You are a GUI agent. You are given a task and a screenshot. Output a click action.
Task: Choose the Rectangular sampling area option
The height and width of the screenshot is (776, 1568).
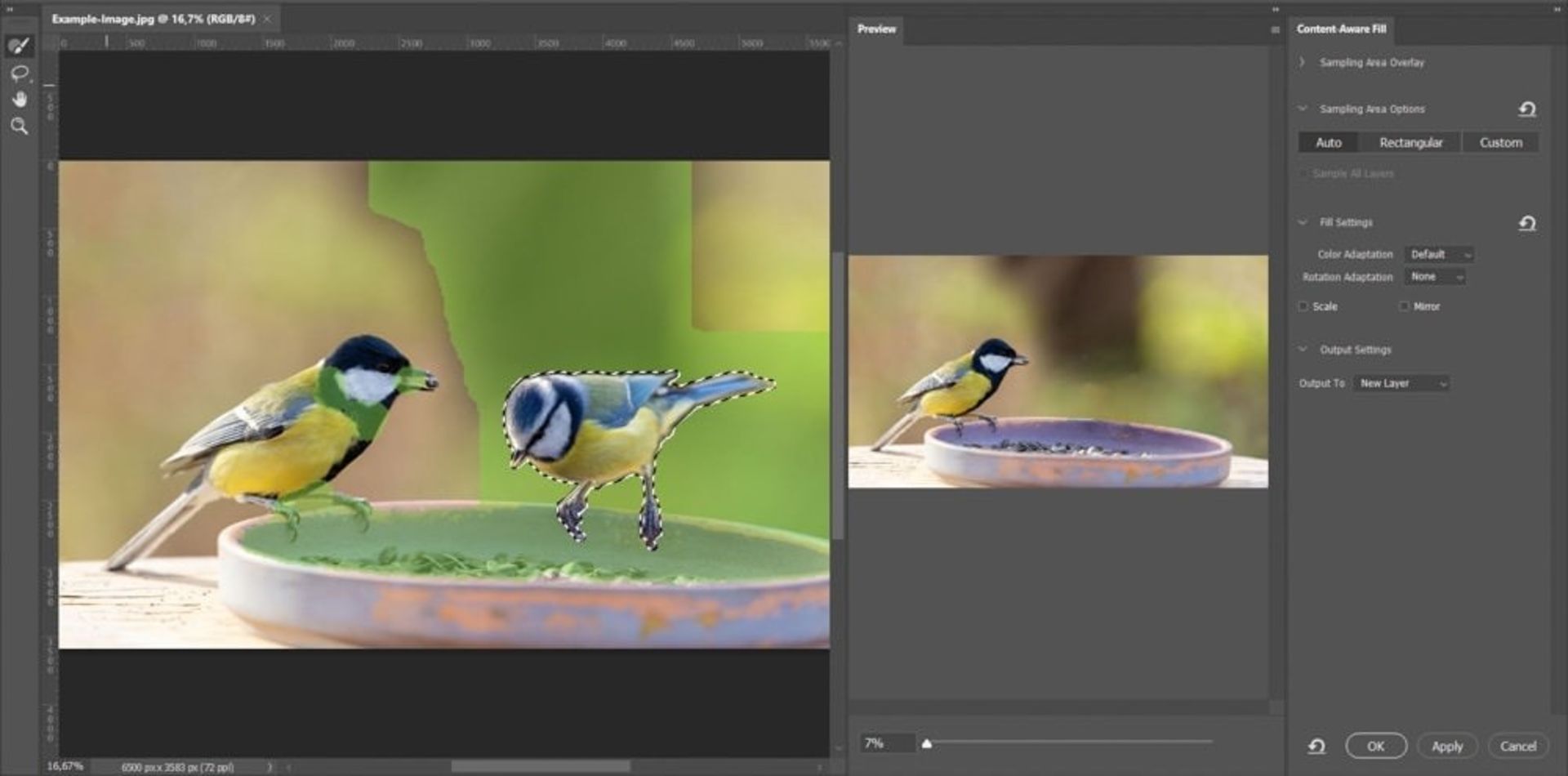[x=1410, y=142]
